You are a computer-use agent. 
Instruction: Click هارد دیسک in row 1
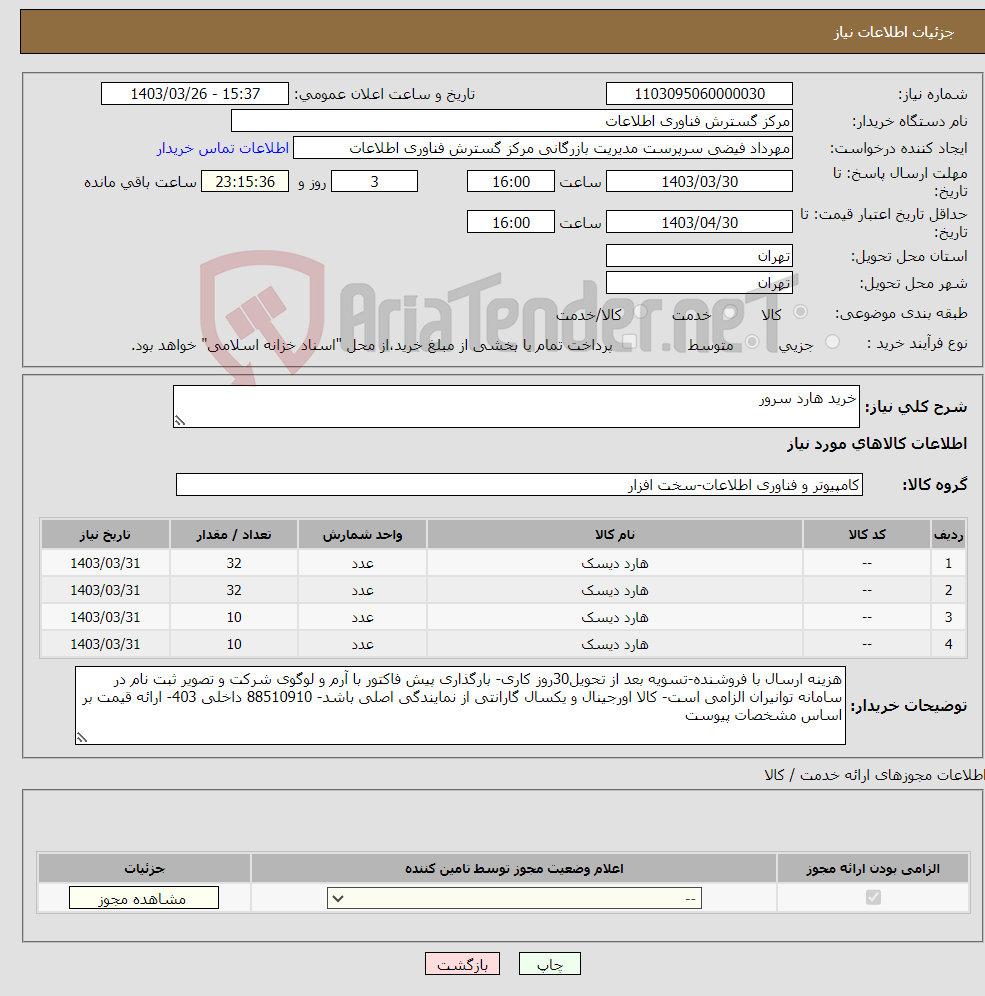click(615, 563)
